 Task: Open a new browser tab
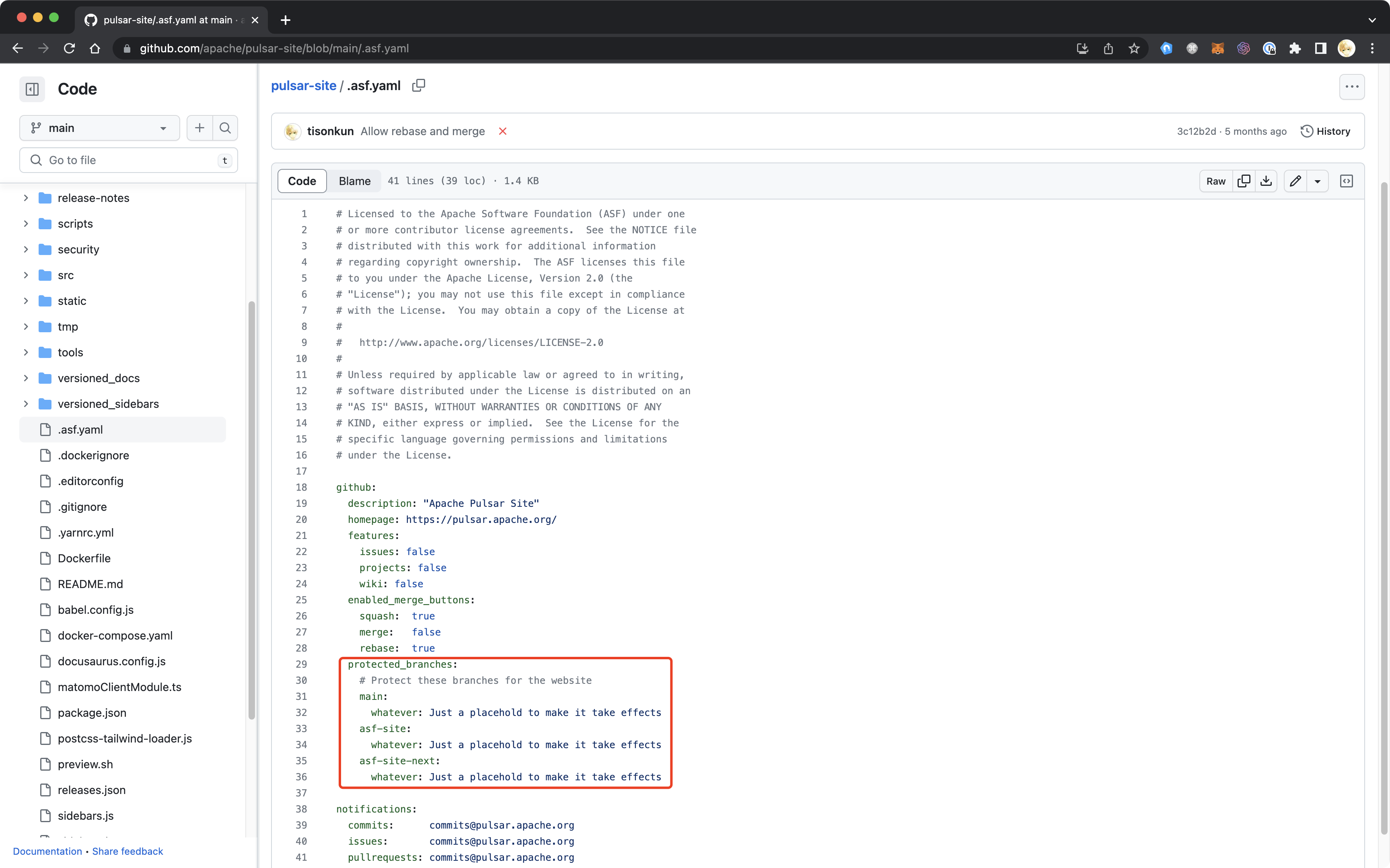[x=285, y=20]
